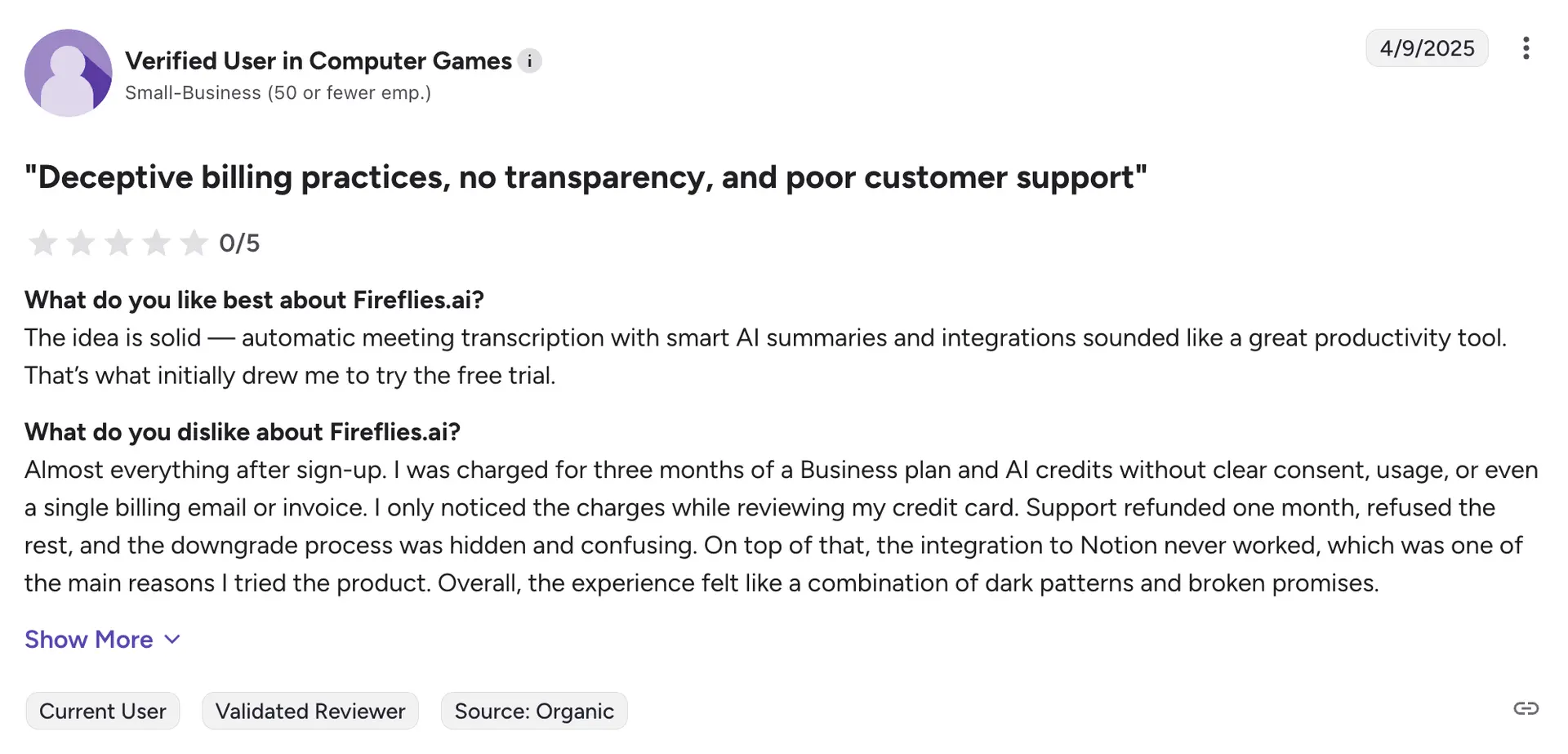This screenshot has width=1568, height=754.
Task: Click the third rating star
Action: pyautogui.click(x=118, y=243)
